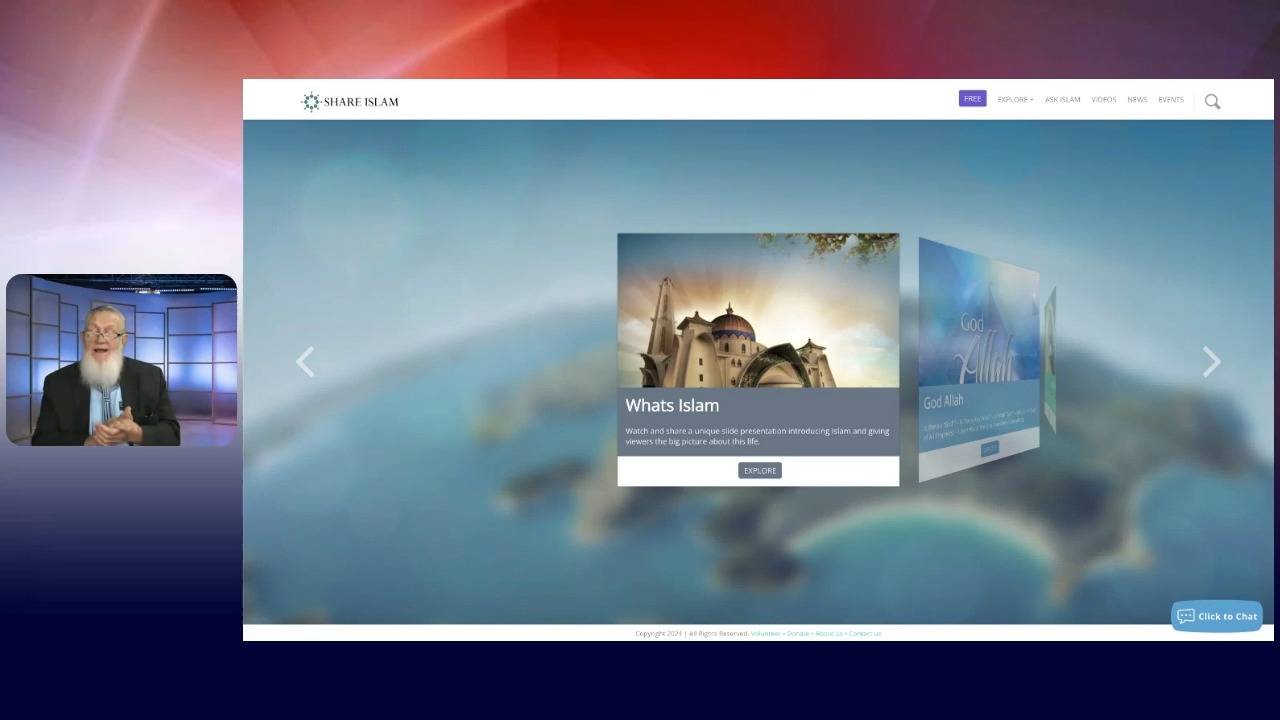Follow the Donate footer link
Viewport: 1280px width, 720px height.
click(798, 633)
